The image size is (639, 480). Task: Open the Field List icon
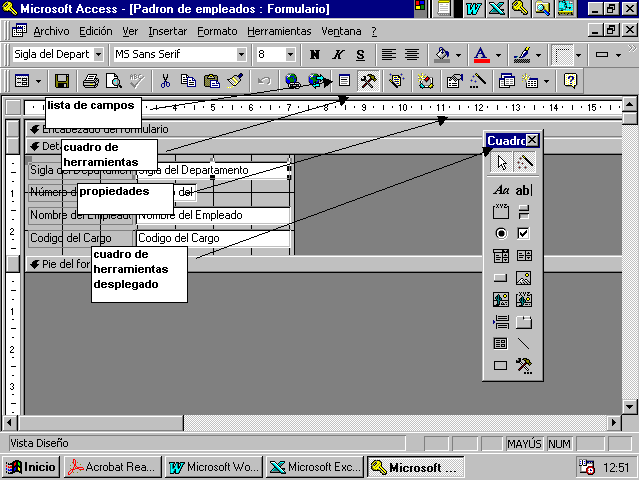(344, 81)
